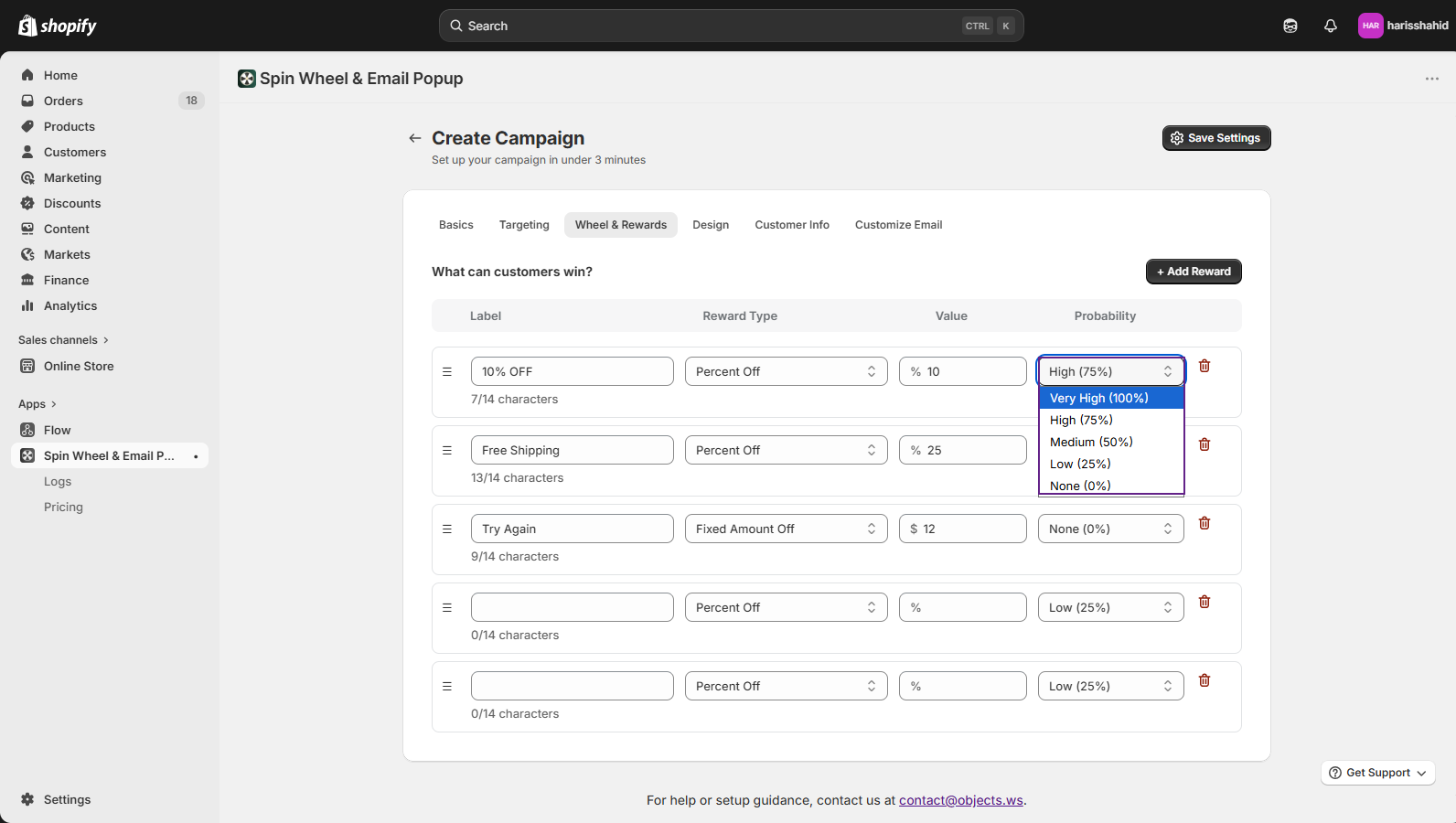Click the 10% OFF label field

click(573, 371)
